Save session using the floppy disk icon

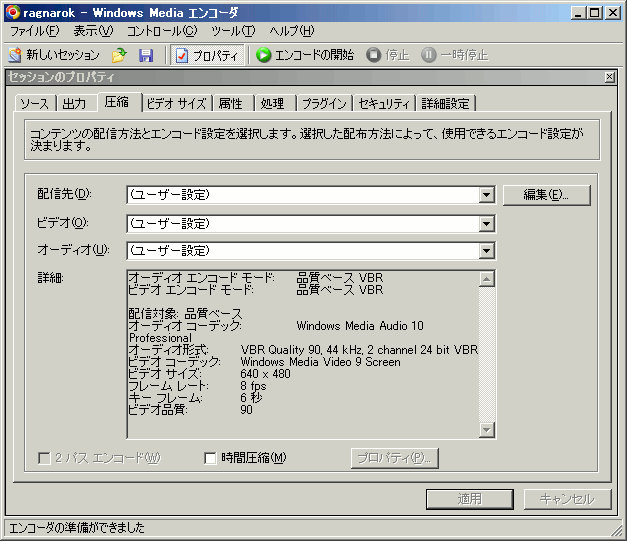coord(146,55)
